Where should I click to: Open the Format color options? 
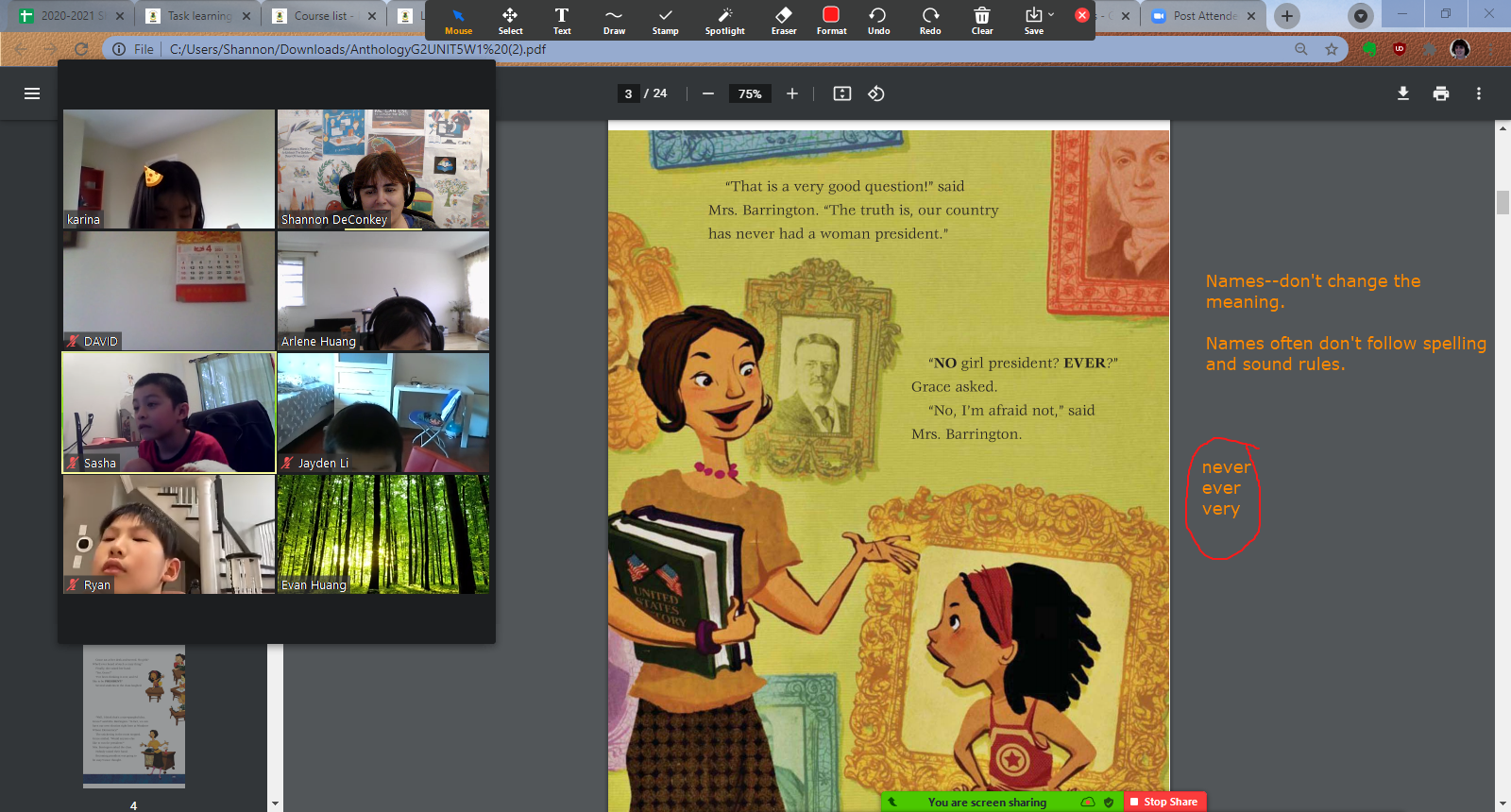tap(831, 20)
